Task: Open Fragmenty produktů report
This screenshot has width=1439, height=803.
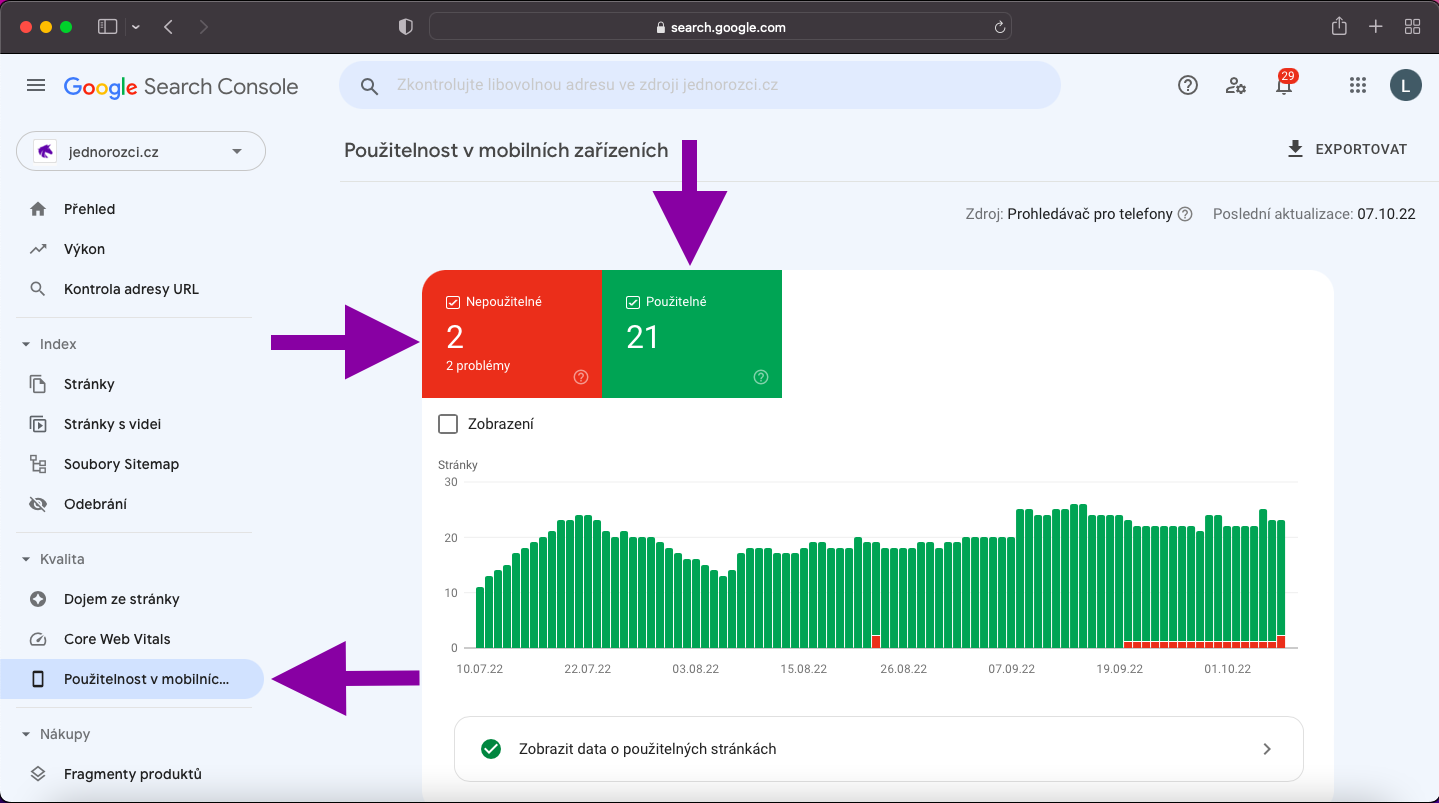Action: 133,774
